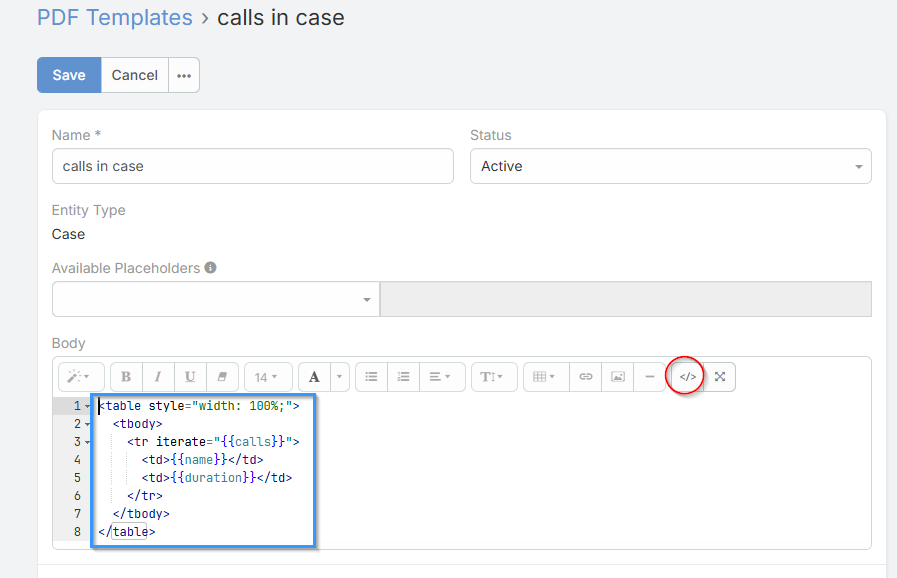Insert a picture into the body
897x578 pixels.
tap(618, 377)
